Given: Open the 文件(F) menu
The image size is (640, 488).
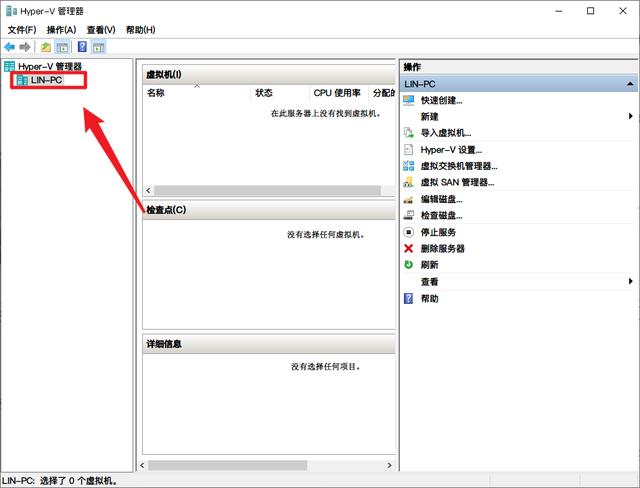Looking at the screenshot, I should 22,30.
